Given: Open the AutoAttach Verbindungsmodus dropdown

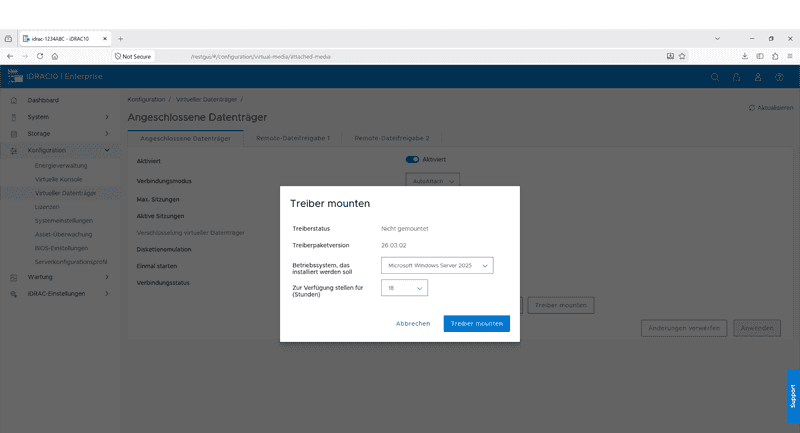Looking at the screenshot, I should click(433, 181).
